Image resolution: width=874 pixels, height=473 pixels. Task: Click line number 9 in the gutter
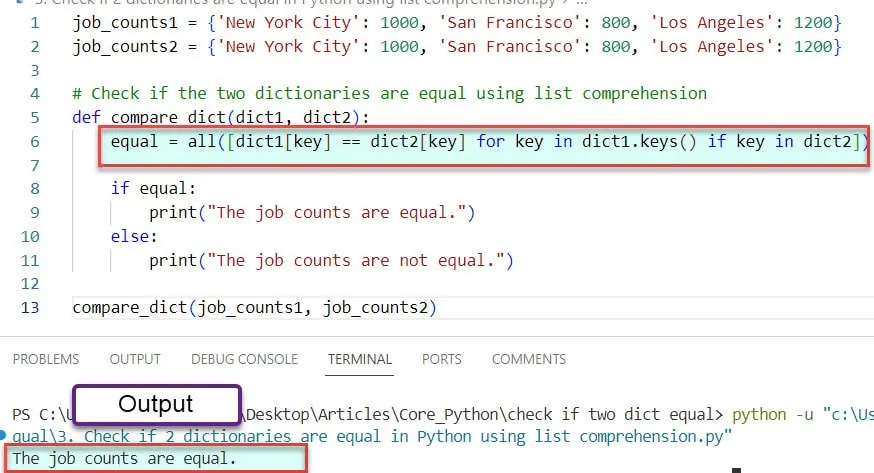(x=35, y=213)
